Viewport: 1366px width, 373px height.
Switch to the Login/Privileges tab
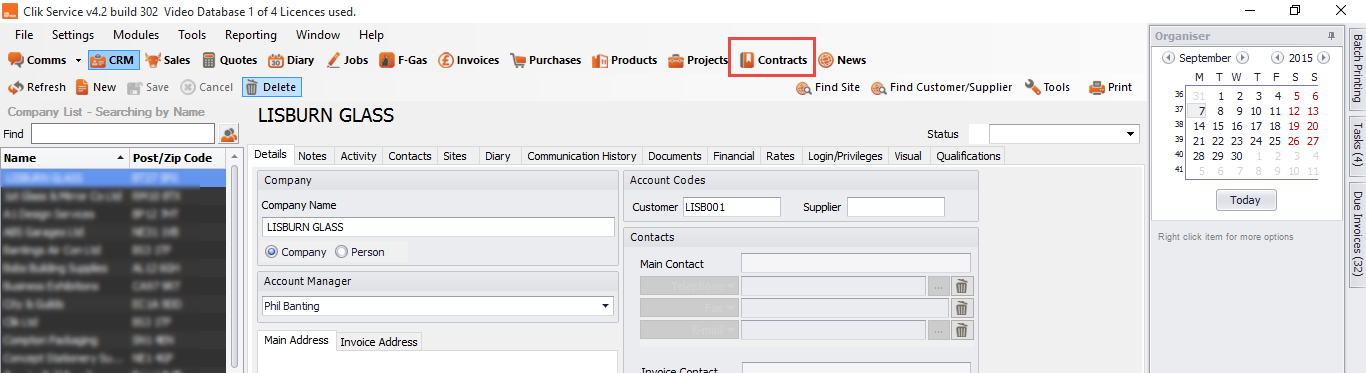click(845, 156)
